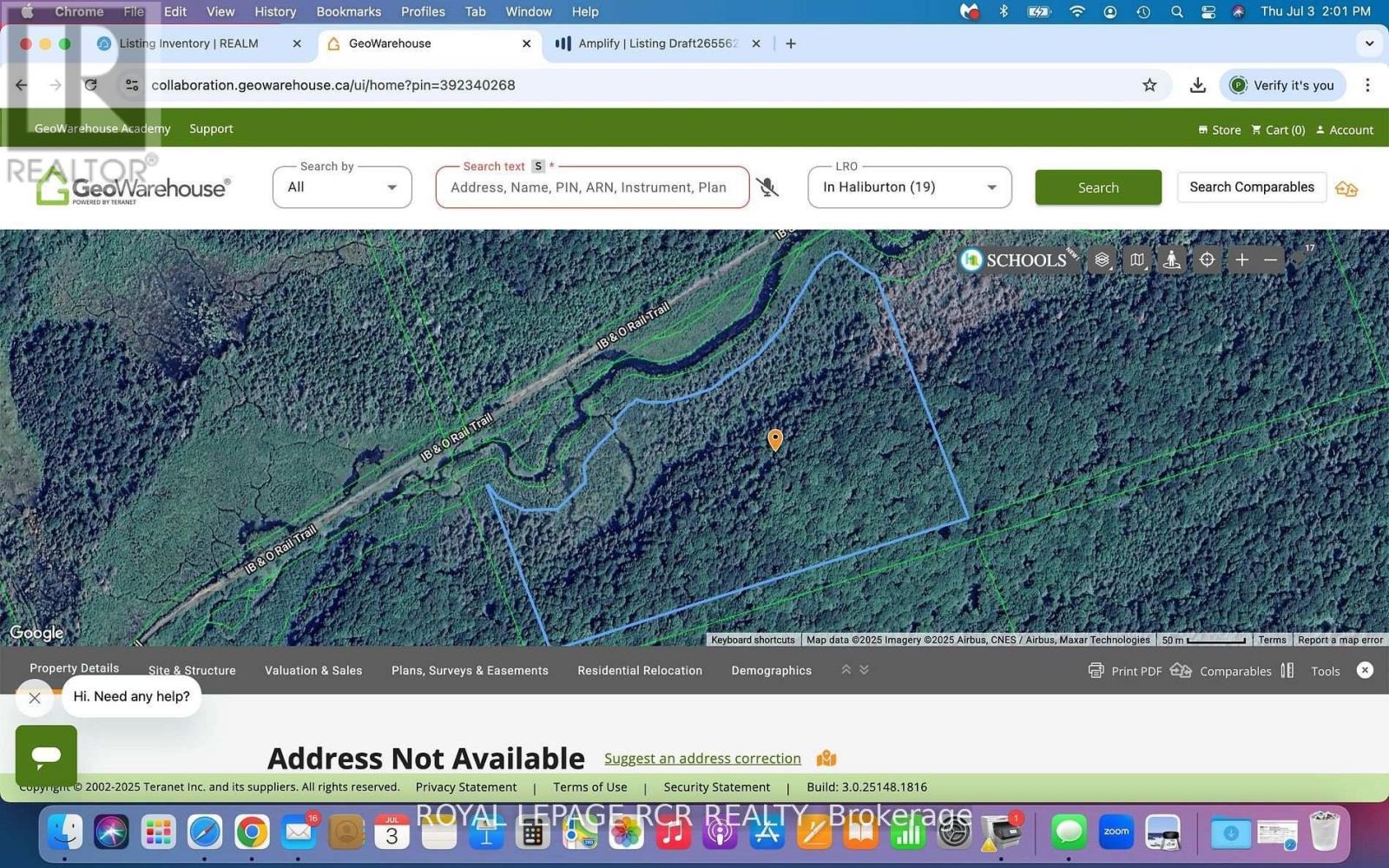Screen dimensions: 1389x868
Task: Click the center-on-property crosshair icon
Action: [1206, 259]
